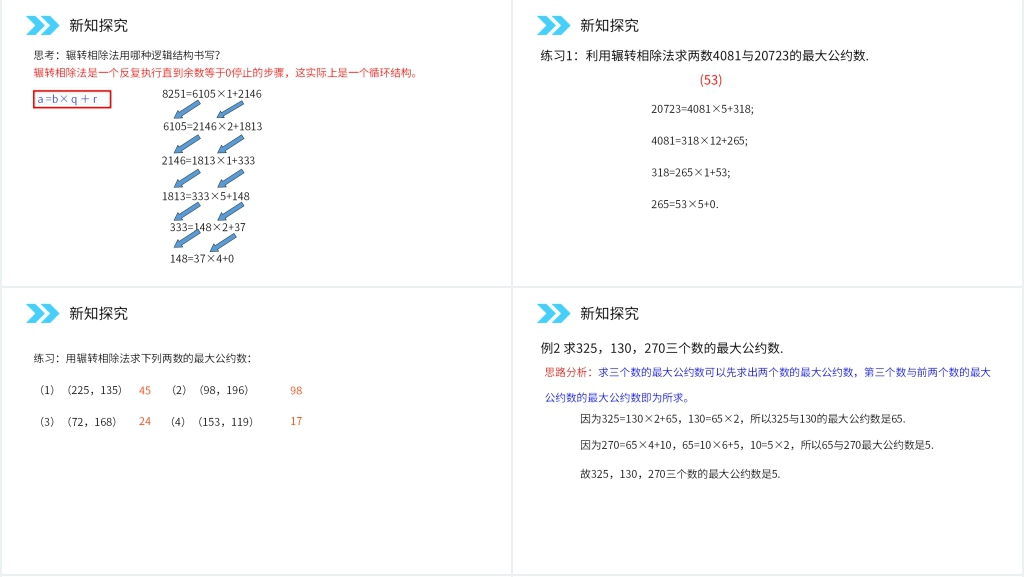
Task: Select the line 4081=318×12+265
Action: (x=699, y=140)
